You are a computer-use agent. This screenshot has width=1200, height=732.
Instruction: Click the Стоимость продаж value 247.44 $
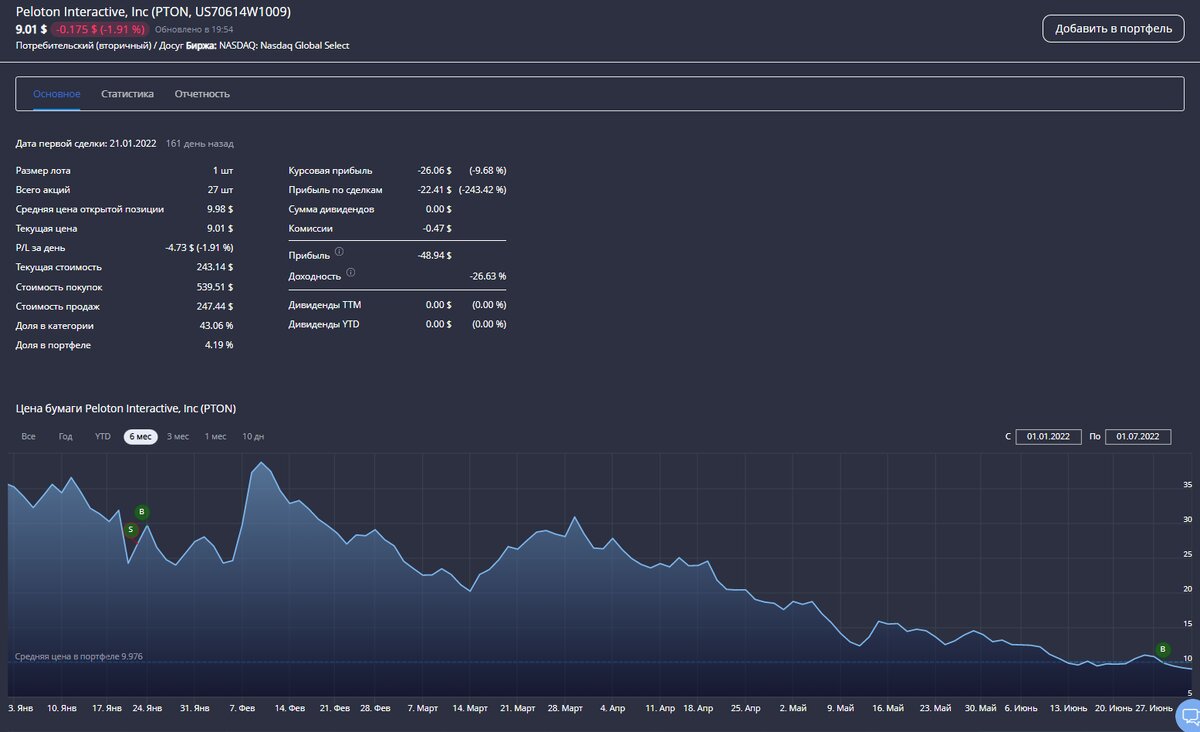tap(215, 306)
